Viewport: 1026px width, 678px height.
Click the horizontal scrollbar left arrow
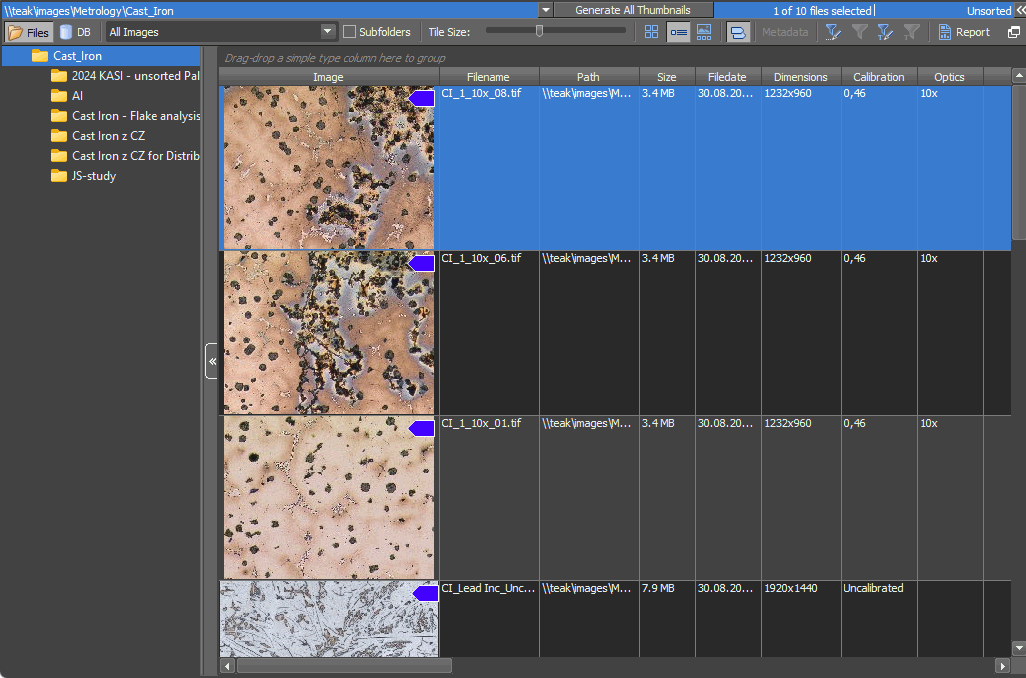(228, 666)
